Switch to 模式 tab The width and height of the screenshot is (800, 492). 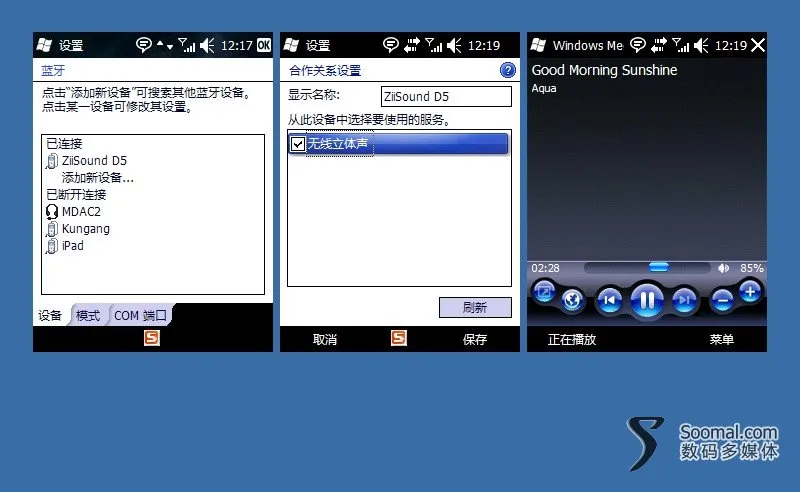(88, 315)
